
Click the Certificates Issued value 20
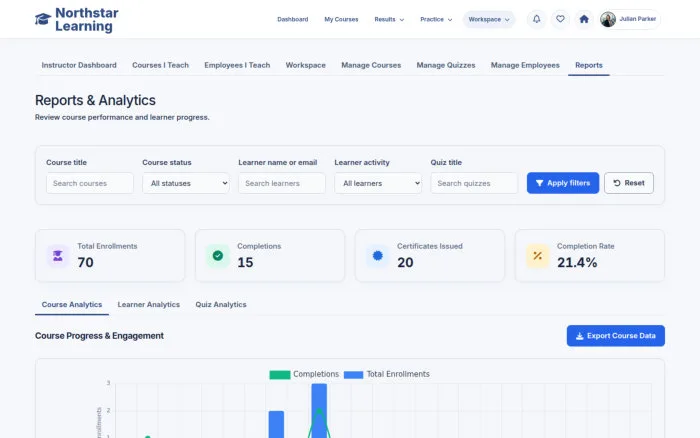(405, 263)
